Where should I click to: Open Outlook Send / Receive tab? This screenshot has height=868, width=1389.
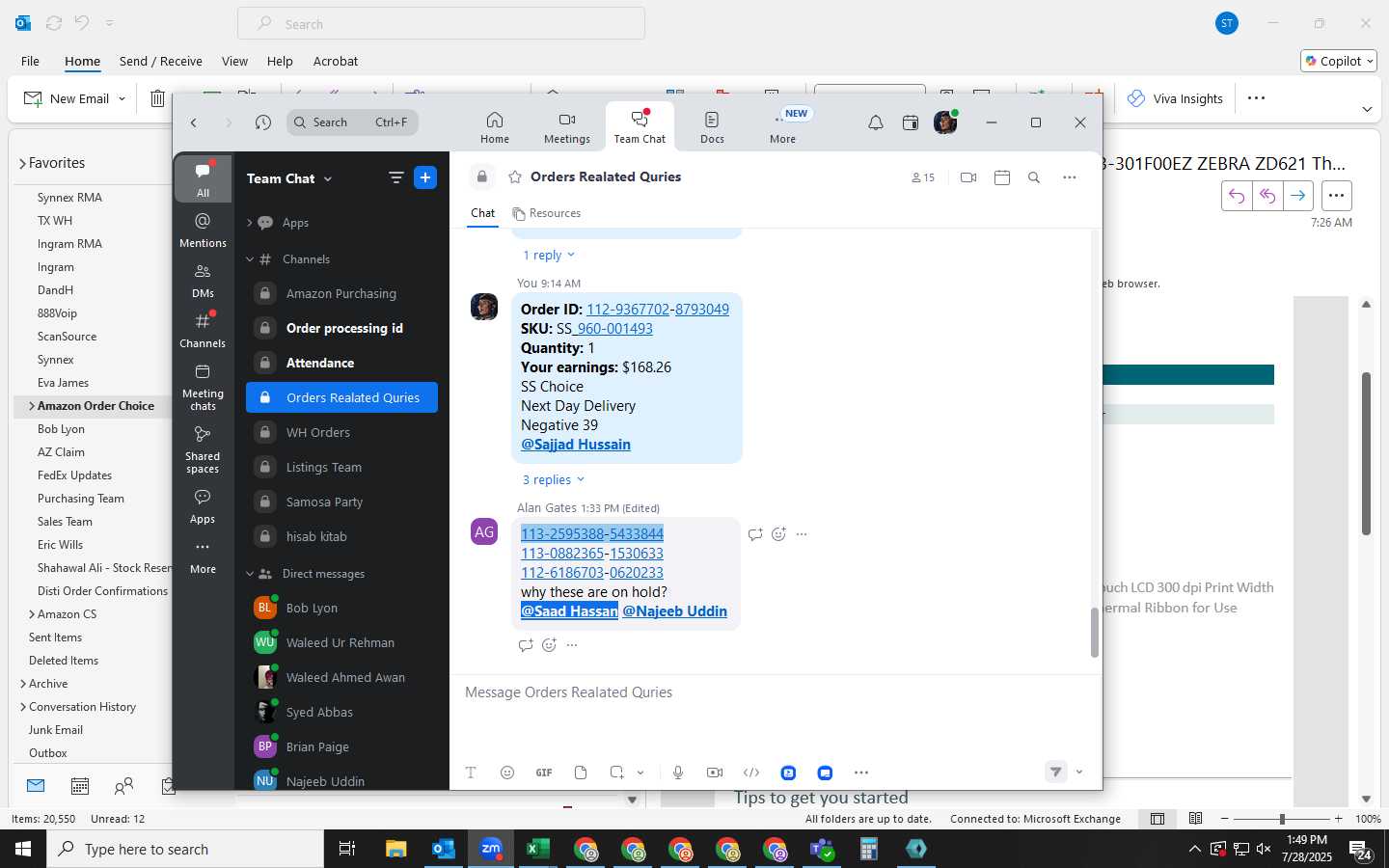[161, 61]
